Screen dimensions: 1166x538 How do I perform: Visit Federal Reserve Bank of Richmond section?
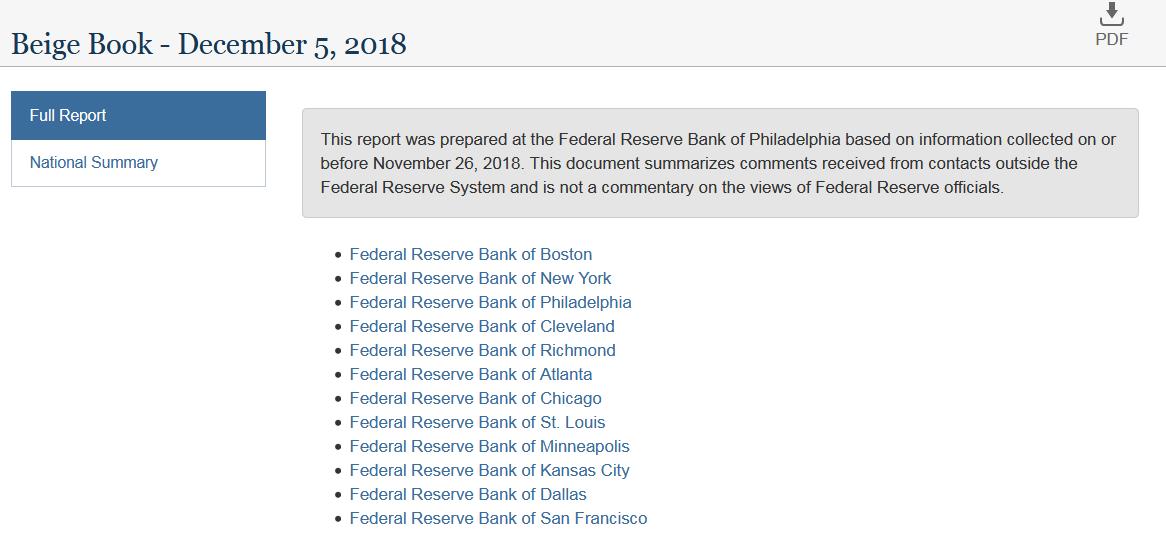483,350
